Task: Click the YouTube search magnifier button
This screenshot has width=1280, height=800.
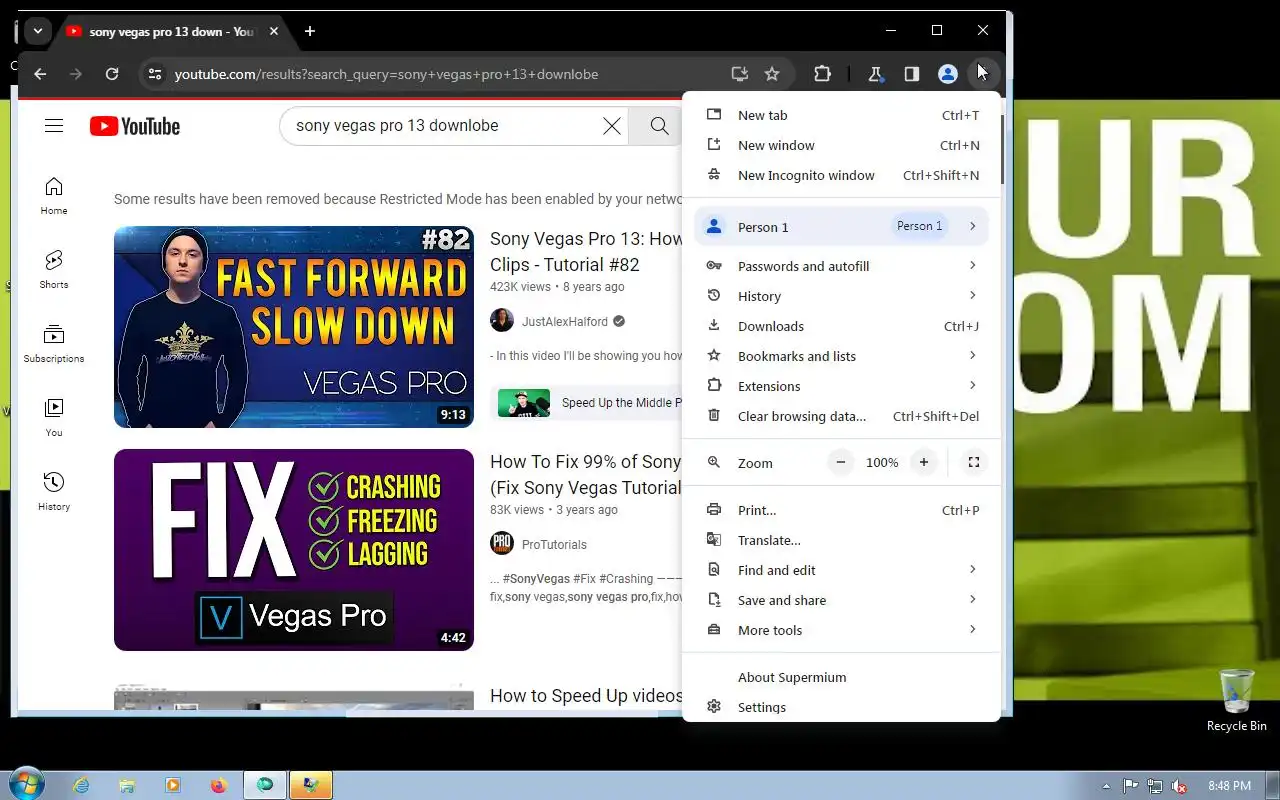Action: (658, 126)
